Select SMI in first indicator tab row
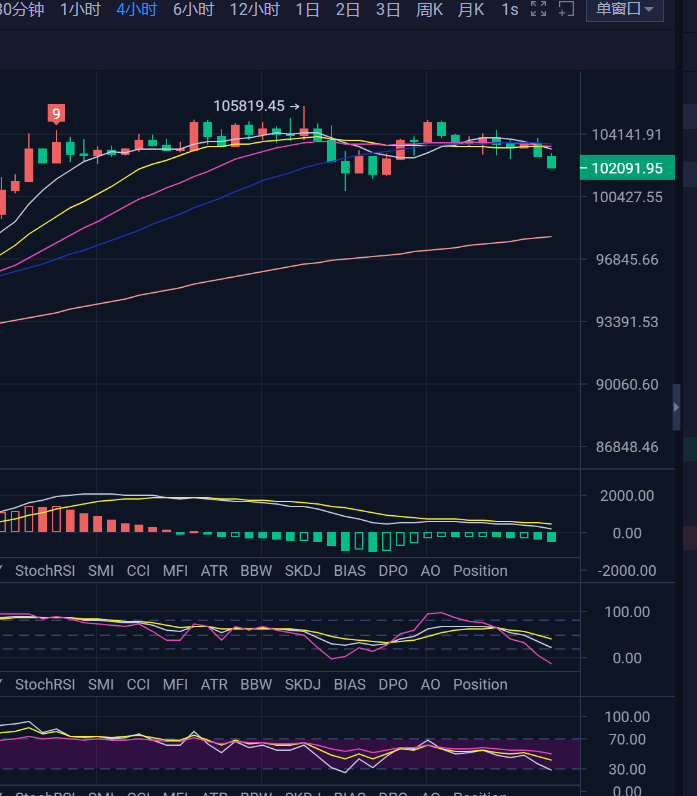The width and height of the screenshot is (697, 796). [x=101, y=571]
